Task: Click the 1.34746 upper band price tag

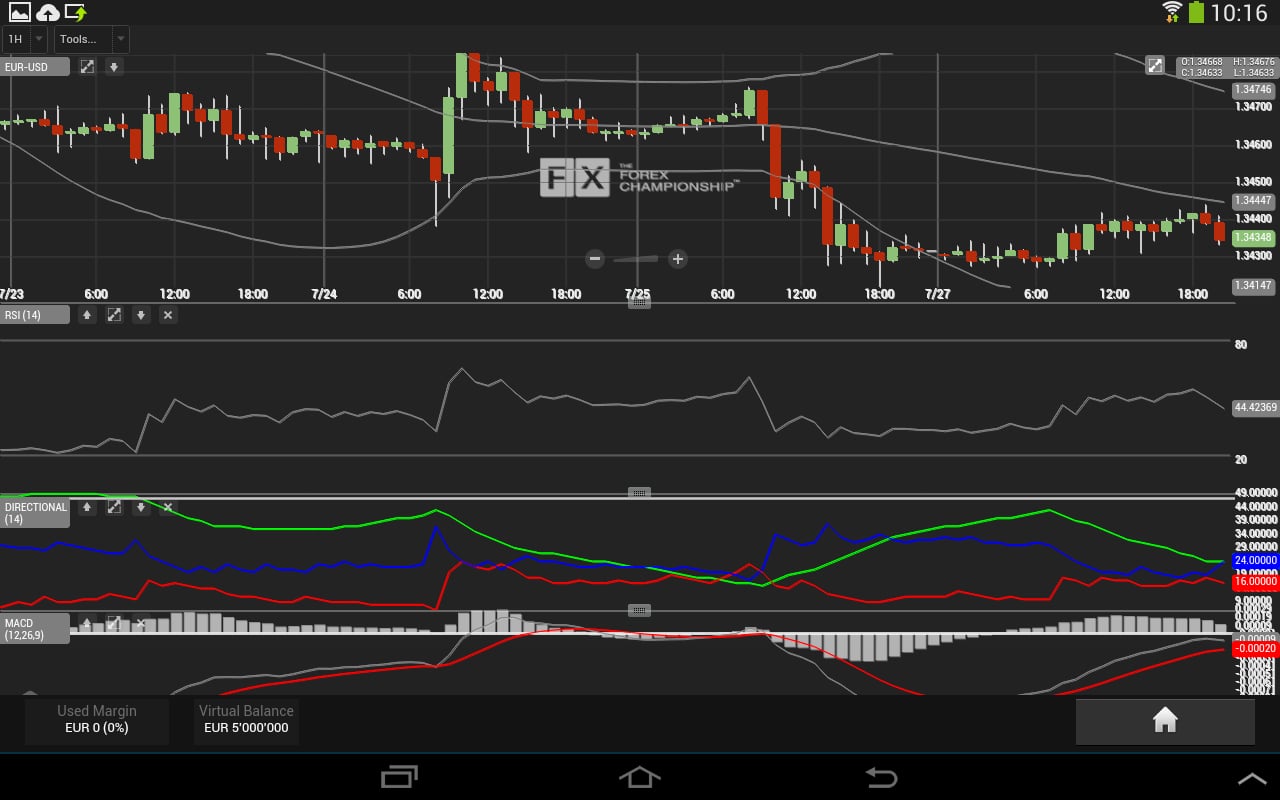Action: coord(1254,90)
